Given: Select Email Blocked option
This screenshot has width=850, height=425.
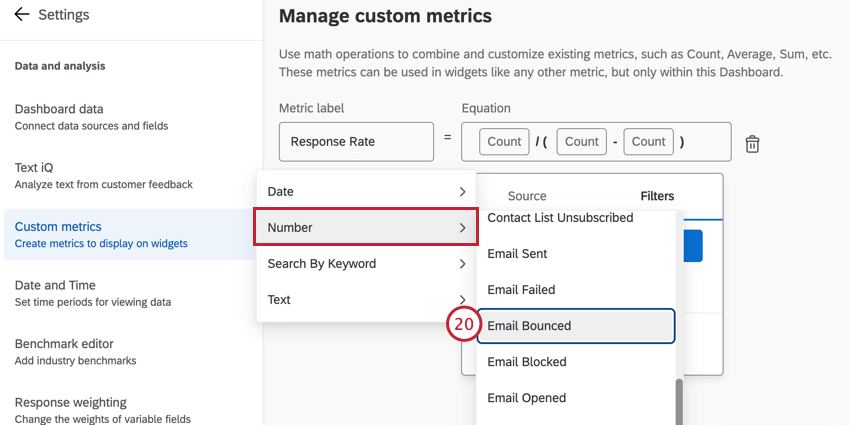Looking at the screenshot, I should 575,362.
